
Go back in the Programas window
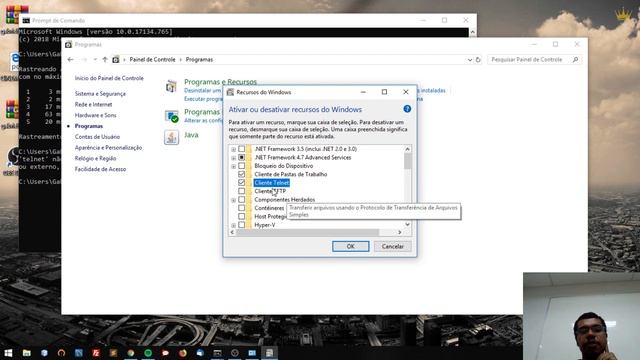tap(71, 60)
